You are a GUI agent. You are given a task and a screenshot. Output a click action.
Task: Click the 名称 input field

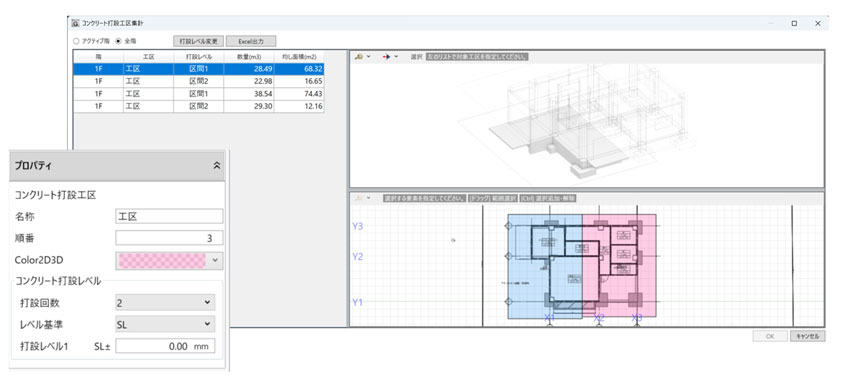(169, 216)
